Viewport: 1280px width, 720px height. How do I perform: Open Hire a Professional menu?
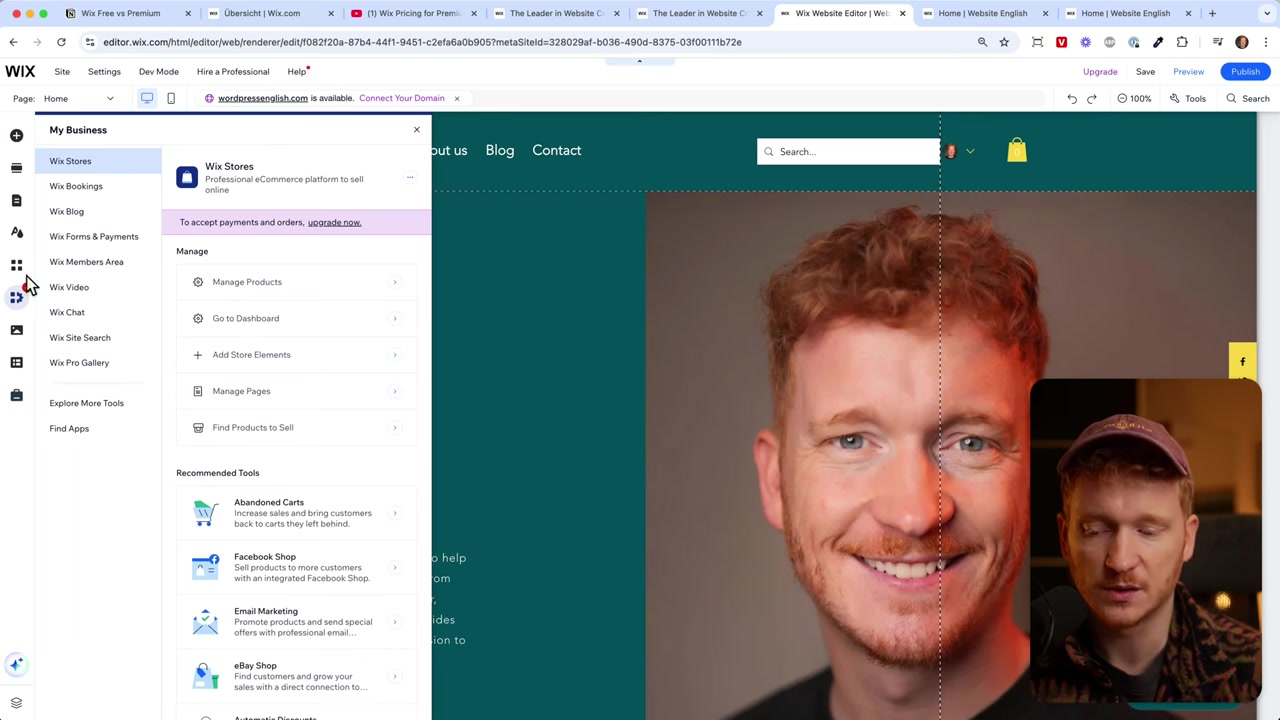233,72
